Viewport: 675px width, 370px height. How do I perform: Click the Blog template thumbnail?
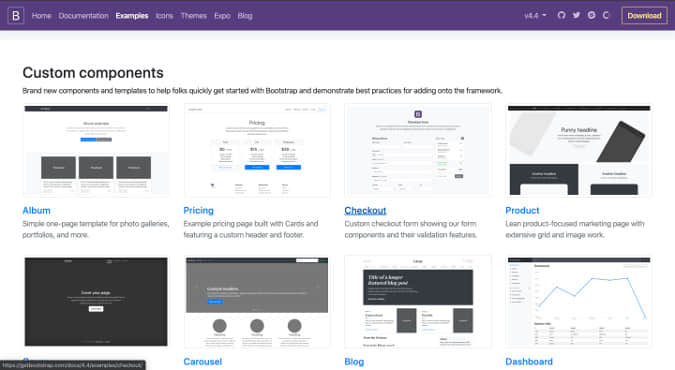coord(418,302)
